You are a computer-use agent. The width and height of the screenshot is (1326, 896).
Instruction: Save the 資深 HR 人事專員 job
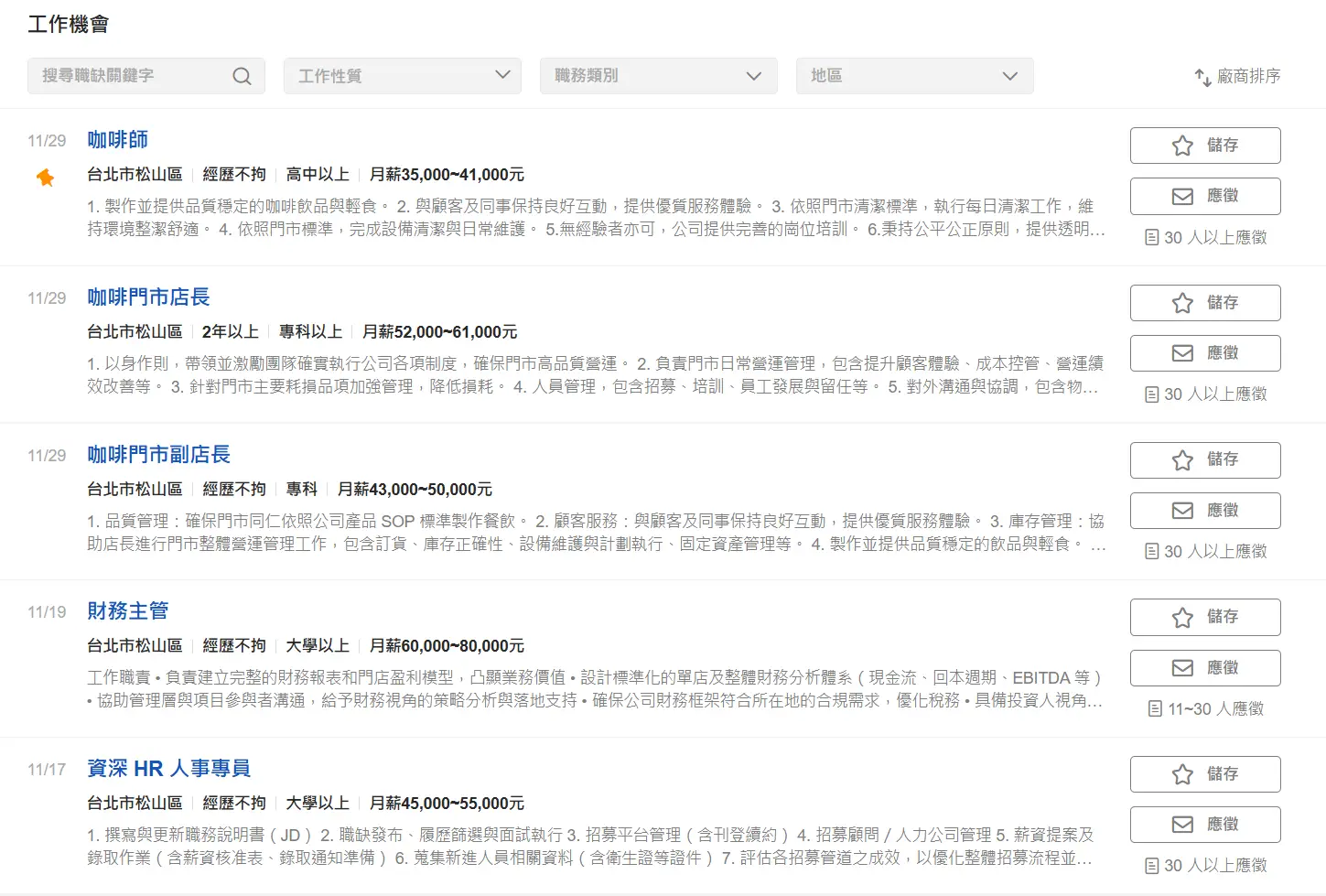[x=1204, y=774]
